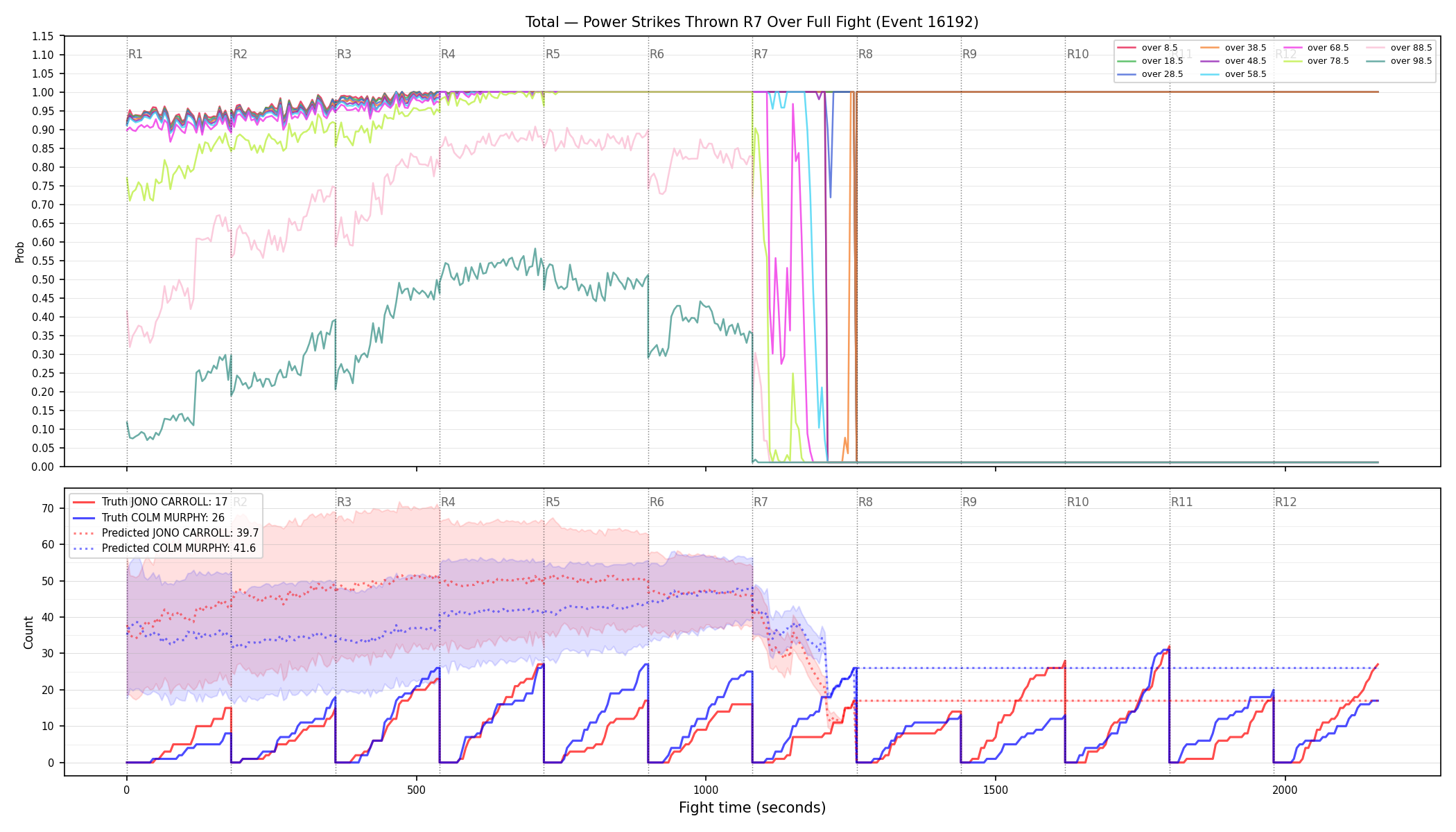Screen dimensions: 1456x832
Task: Click the R10 round marker in probability chart
Action: pyautogui.click(x=1078, y=54)
